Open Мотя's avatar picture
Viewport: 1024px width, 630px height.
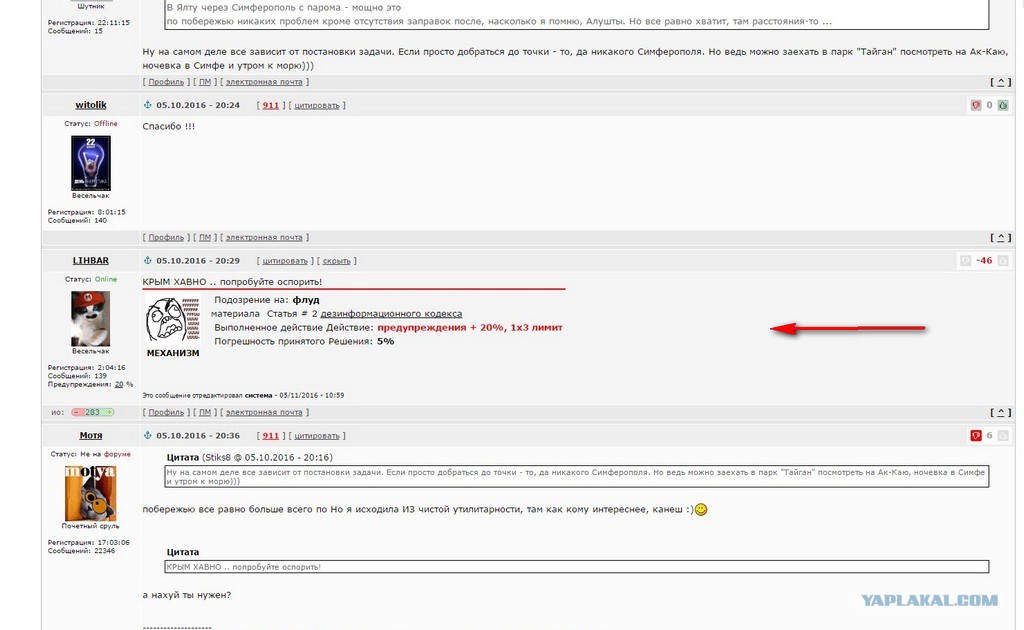pos(91,493)
